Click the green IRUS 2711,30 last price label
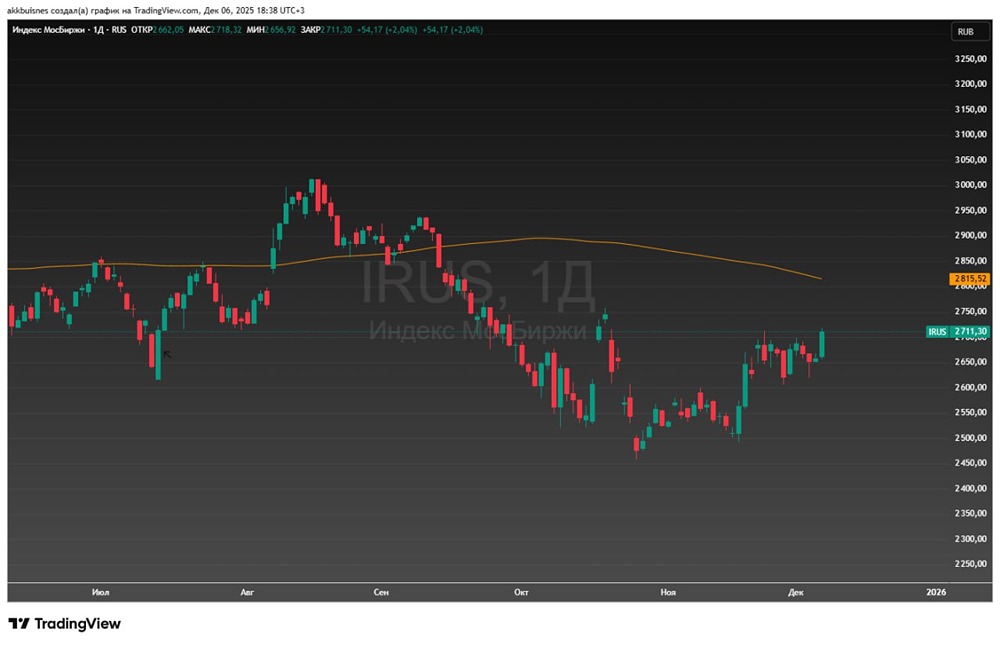The width and height of the screenshot is (1000, 645). coord(958,332)
